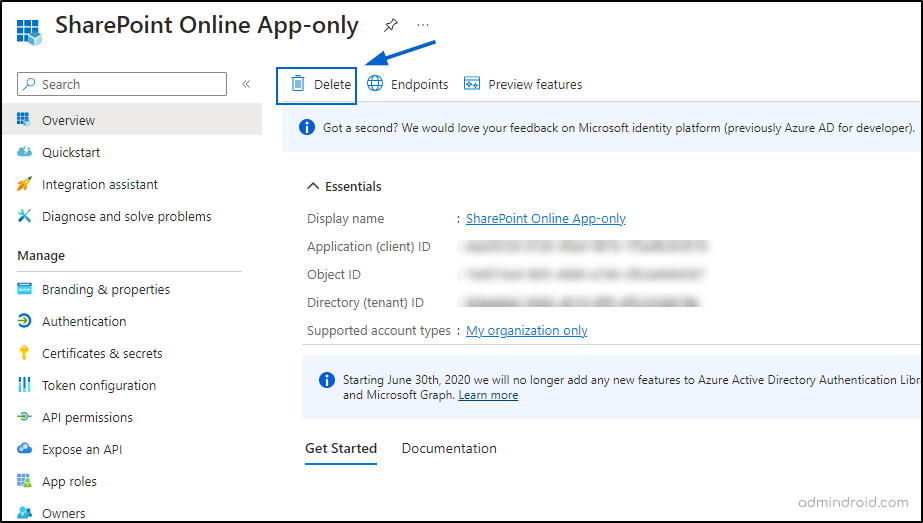Click the Integration assistant rocket icon

pos(24,184)
